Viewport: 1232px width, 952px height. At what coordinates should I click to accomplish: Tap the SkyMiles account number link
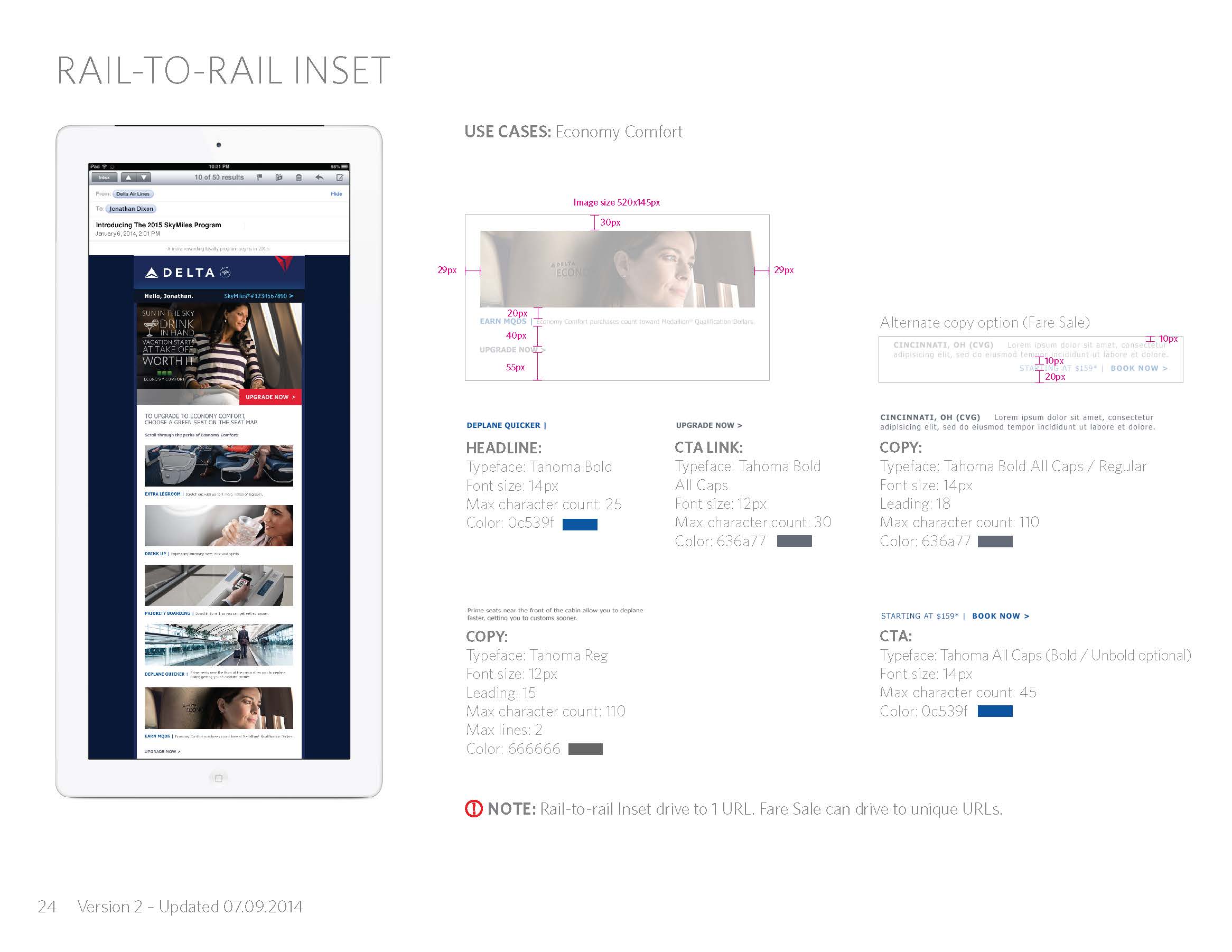tap(258, 296)
